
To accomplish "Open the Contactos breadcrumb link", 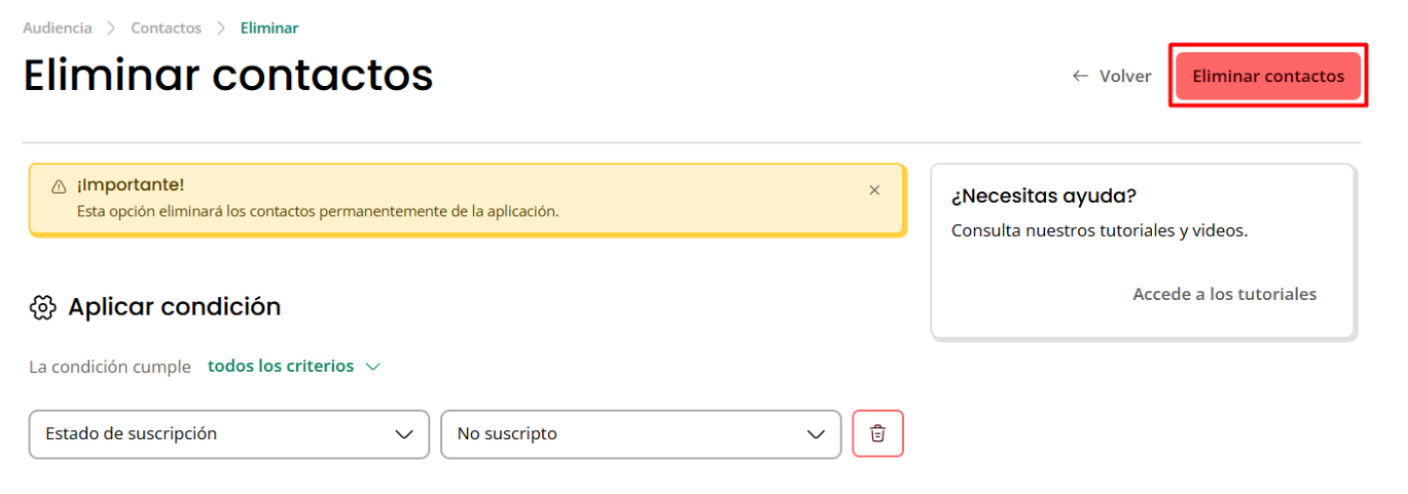I will (x=166, y=28).
